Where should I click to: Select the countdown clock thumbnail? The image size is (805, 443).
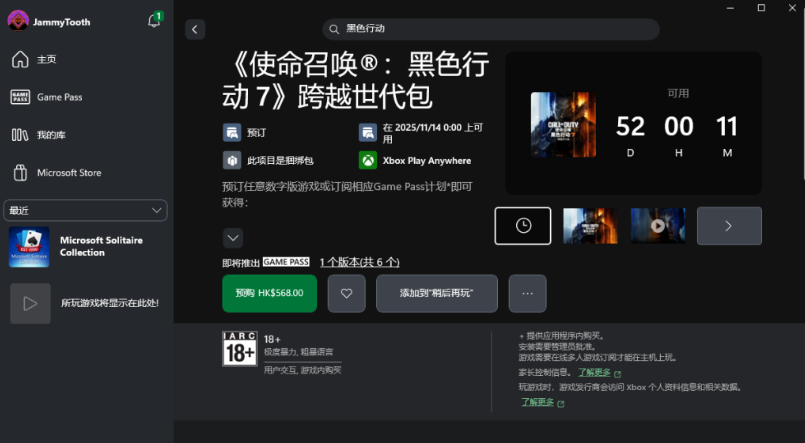point(523,226)
